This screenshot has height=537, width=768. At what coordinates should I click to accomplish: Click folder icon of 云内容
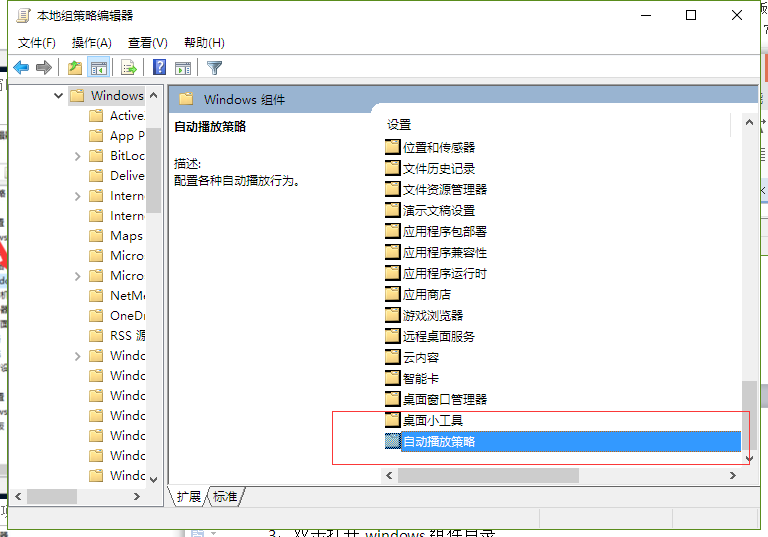coord(392,357)
